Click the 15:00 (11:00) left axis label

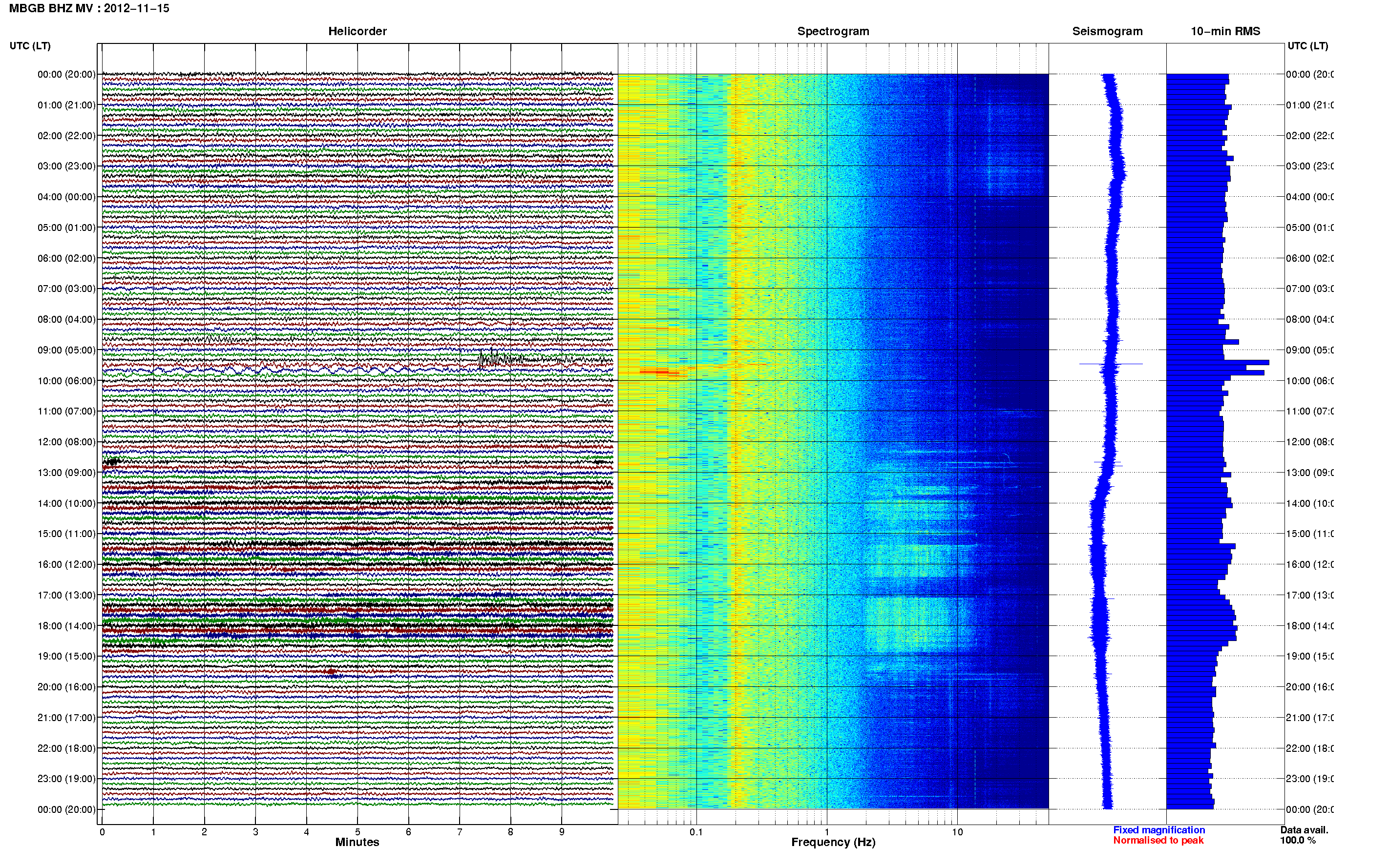coord(66,534)
